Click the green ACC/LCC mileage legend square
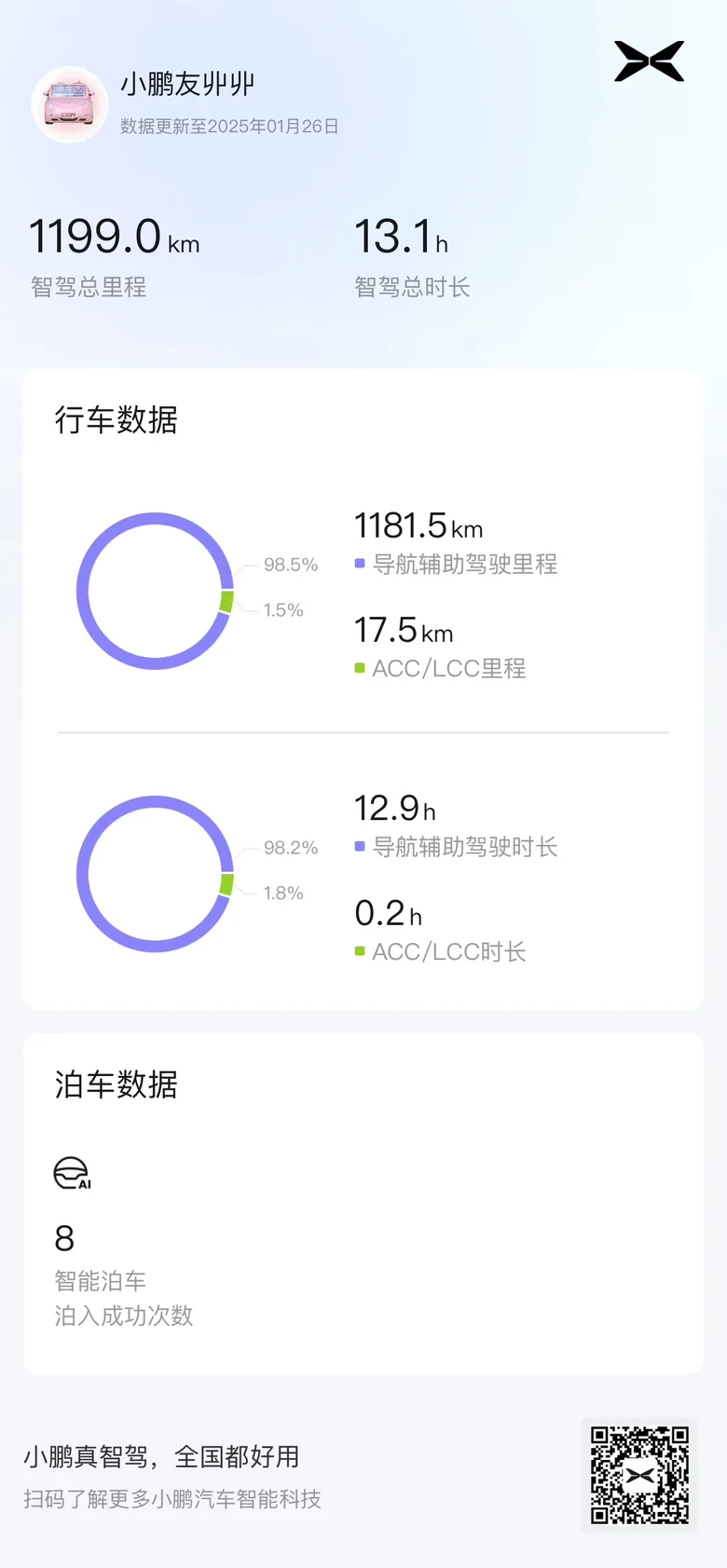The width and height of the screenshot is (727, 1568). pyautogui.click(x=360, y=668)
